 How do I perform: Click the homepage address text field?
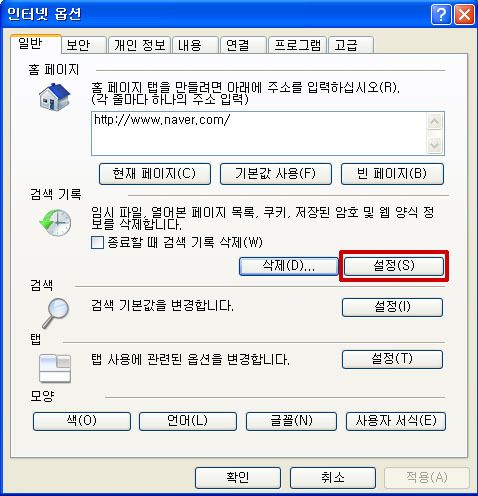259,133
